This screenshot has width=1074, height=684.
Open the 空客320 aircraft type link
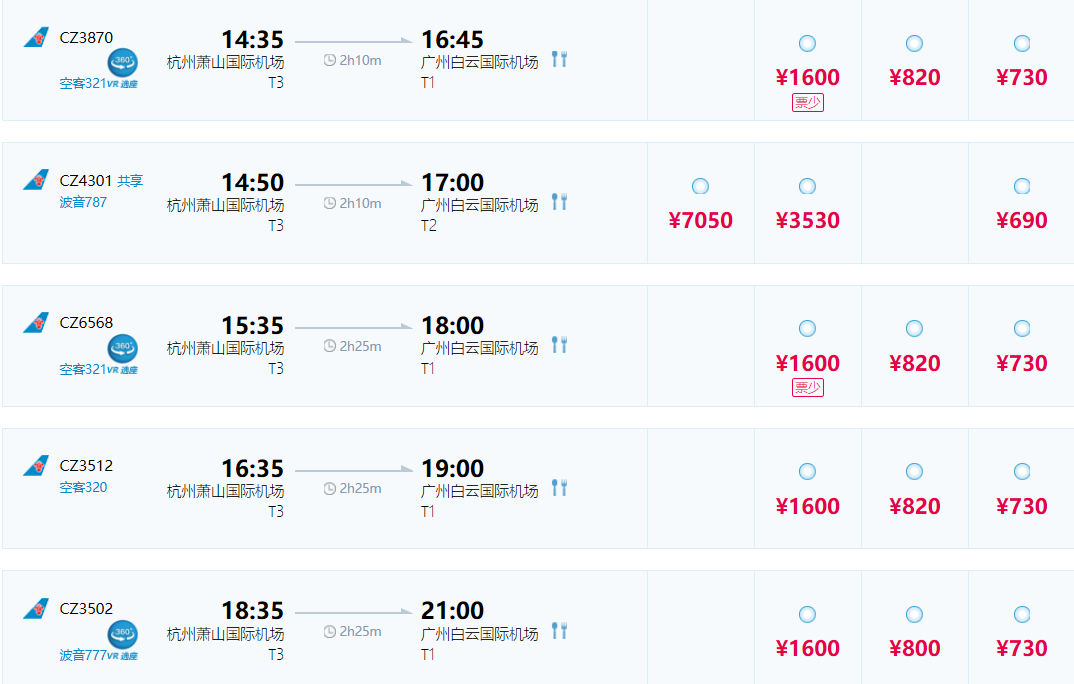(x=83, y=487)
